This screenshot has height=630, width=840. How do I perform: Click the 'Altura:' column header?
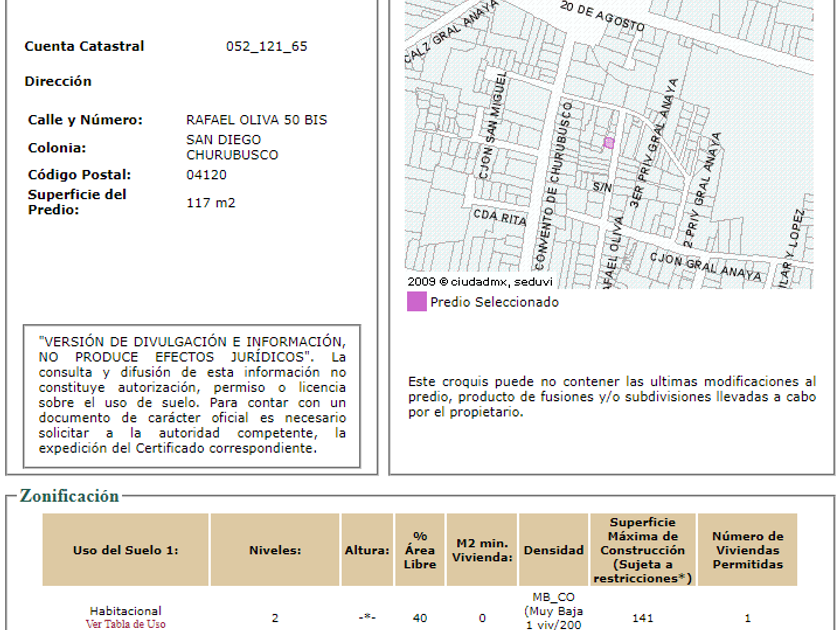(x=367, y=550)
